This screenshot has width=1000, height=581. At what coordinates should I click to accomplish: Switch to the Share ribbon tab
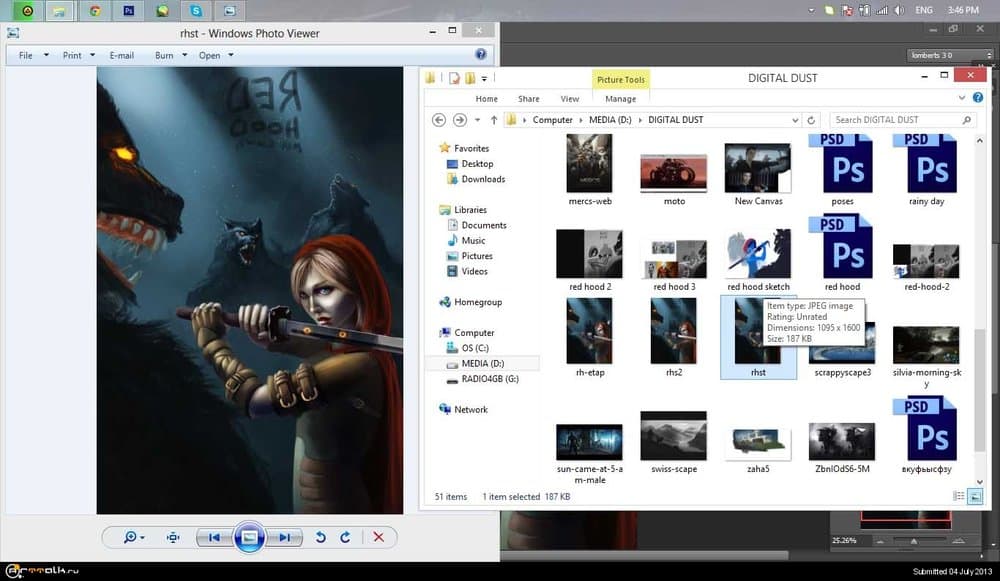[529, 99]
